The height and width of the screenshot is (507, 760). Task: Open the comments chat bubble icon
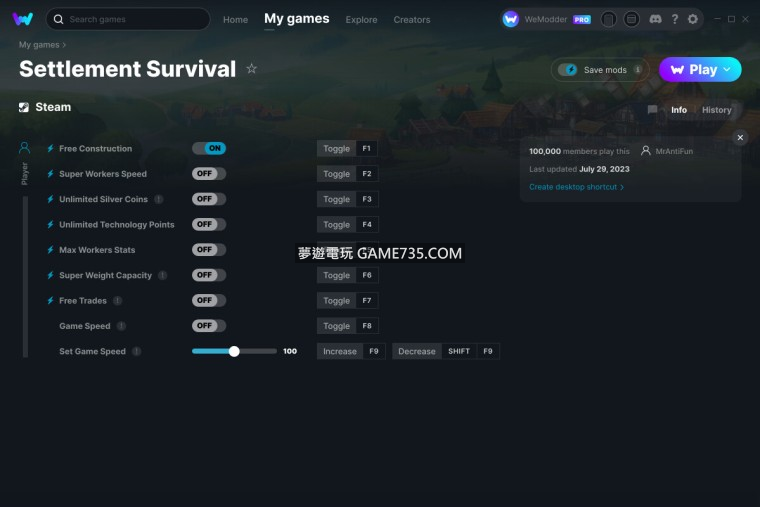(x=652, y=110)
